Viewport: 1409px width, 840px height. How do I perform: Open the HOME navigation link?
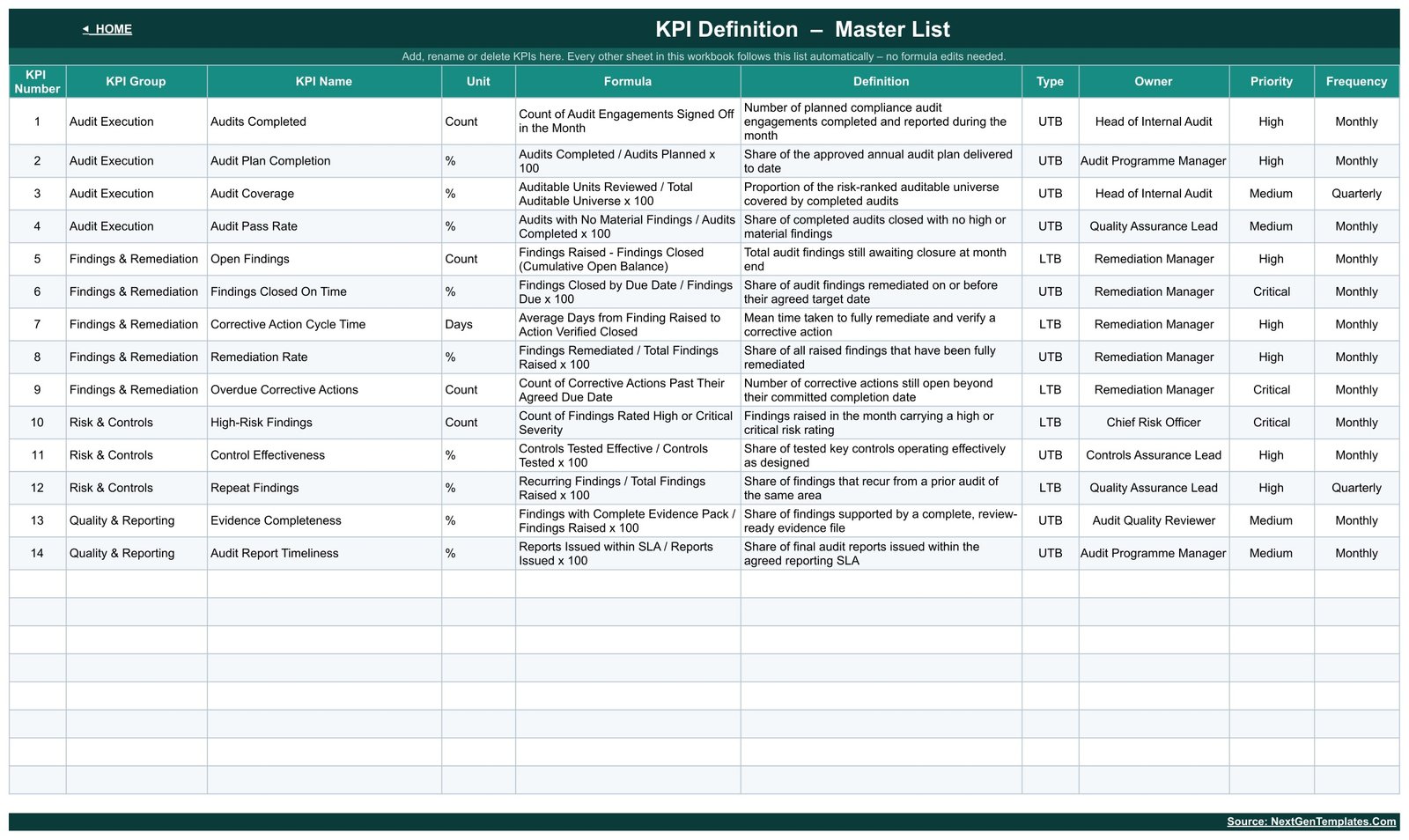tap(107, 29)
